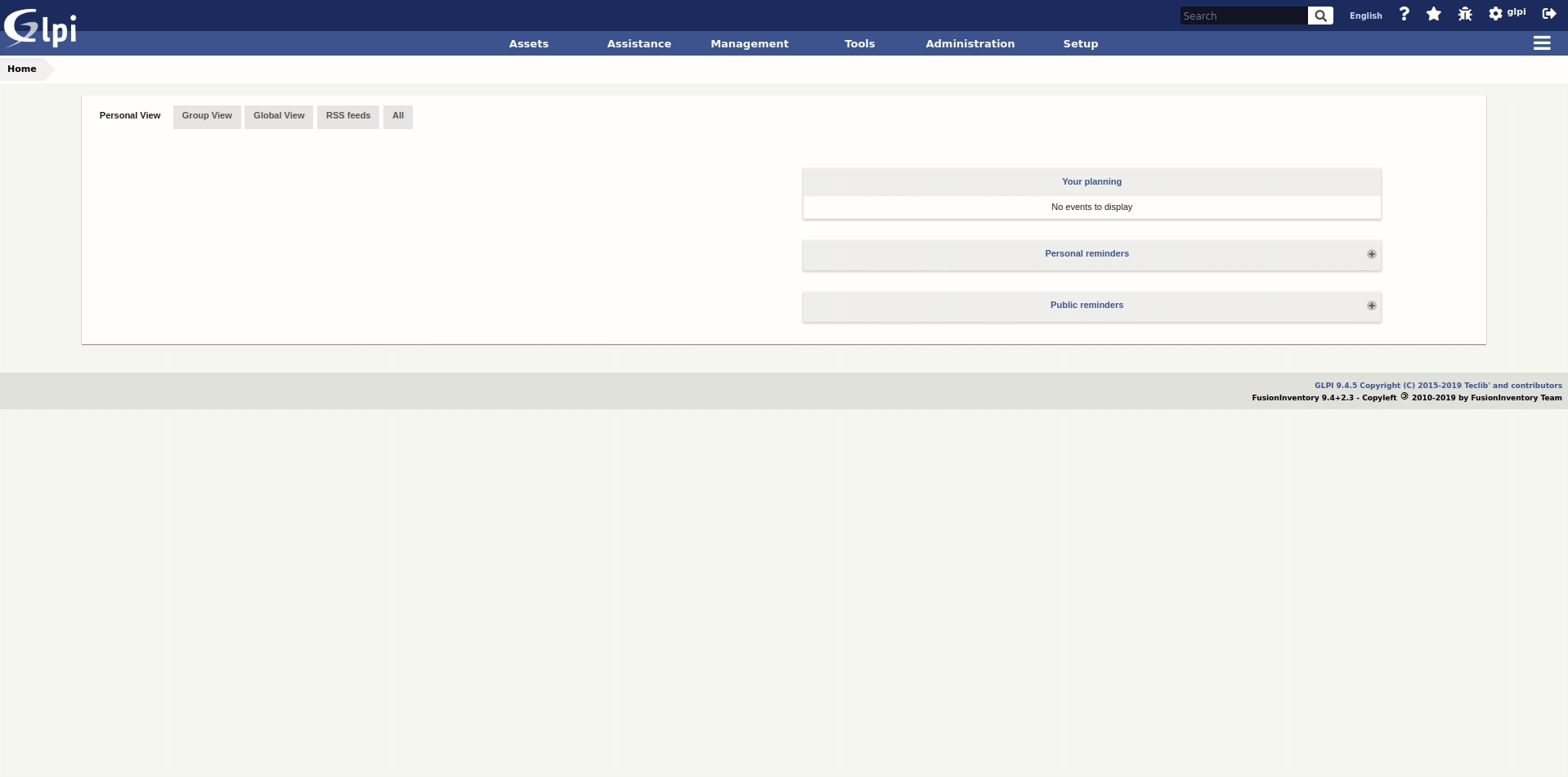Image resolution: width=1568 pixels, height=777 pixels.
Task: Click the GLPI logo
Action: (x=40, y=28)
